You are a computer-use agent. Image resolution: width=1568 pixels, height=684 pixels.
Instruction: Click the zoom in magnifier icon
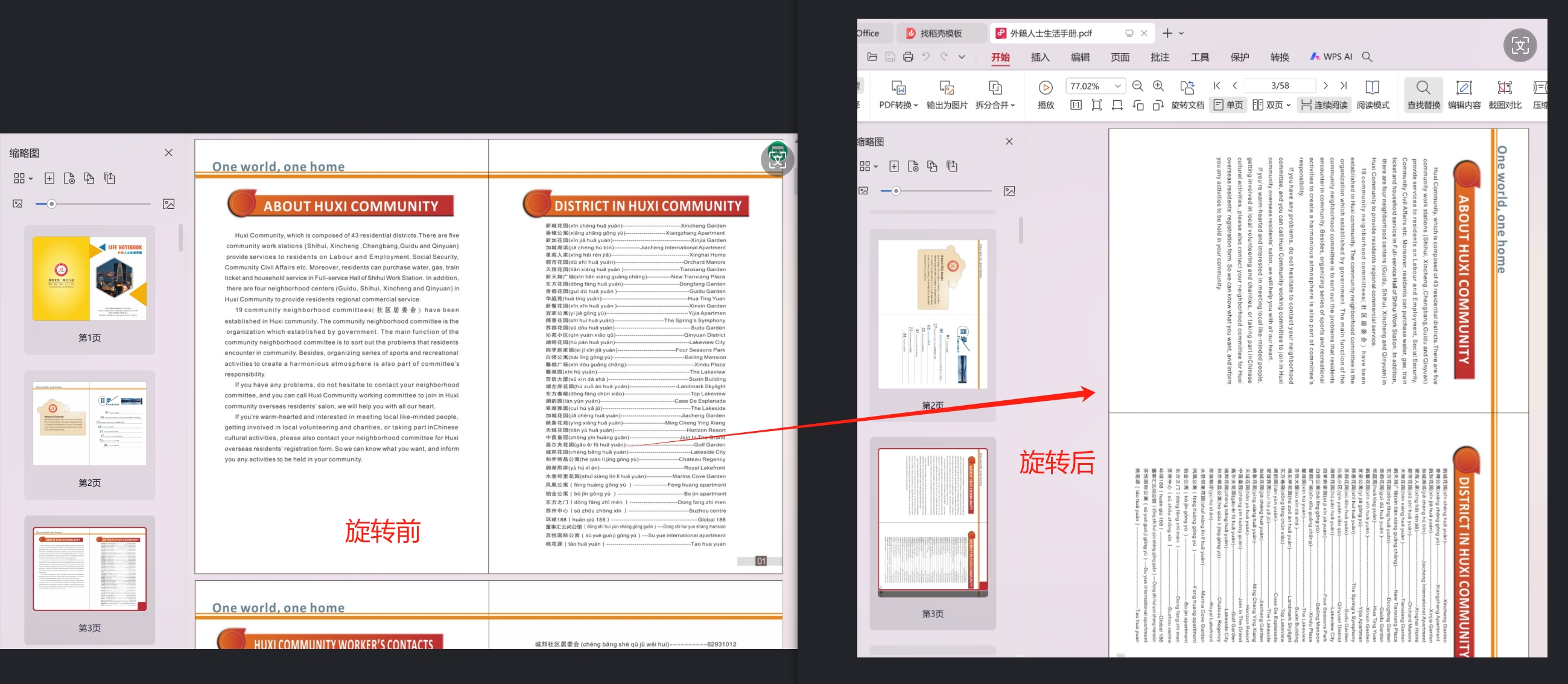pos(1158,86)
